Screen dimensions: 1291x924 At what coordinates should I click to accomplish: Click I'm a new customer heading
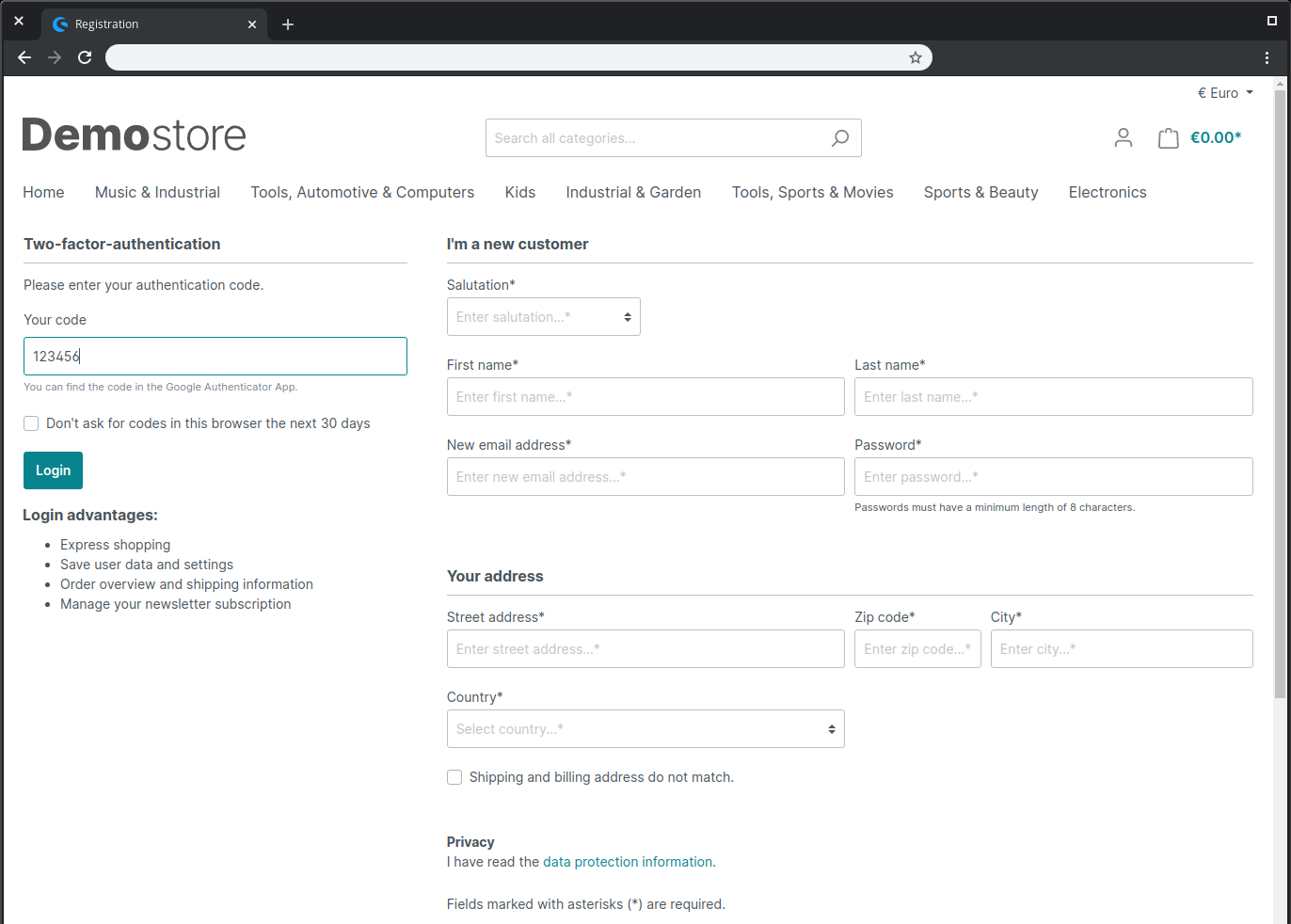click(x=518, y=244)
